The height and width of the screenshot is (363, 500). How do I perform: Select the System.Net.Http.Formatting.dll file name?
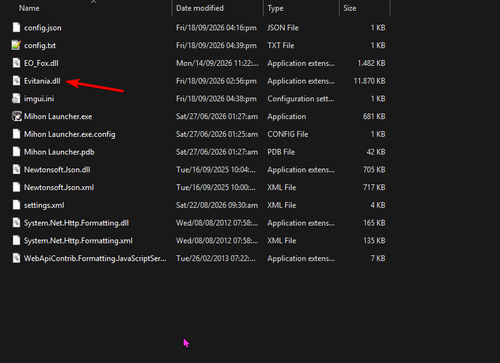pyautogui.click(x=76, y=223)
